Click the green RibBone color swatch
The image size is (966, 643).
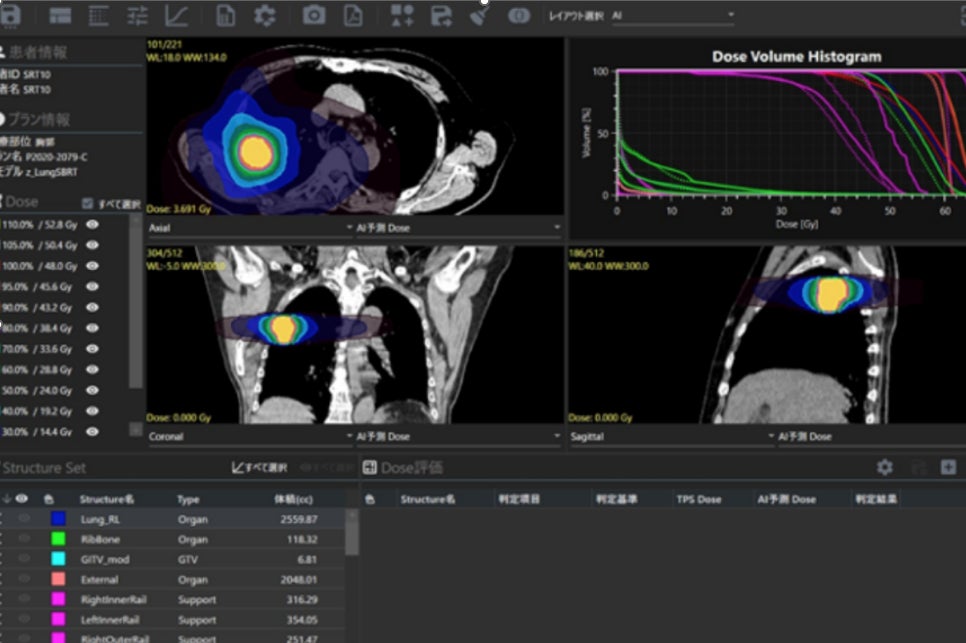click(58, 539)
